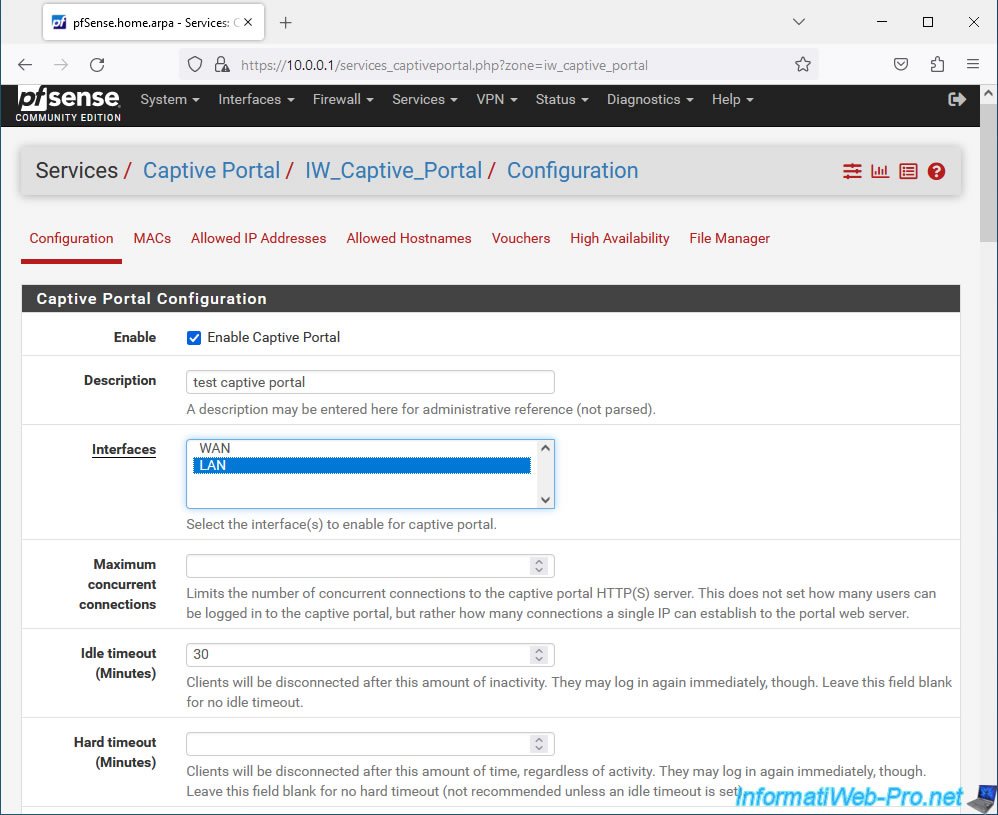This screenshot has height=815, width=998.
Task: Open the Firewall menu
Action: coord(343,99)
